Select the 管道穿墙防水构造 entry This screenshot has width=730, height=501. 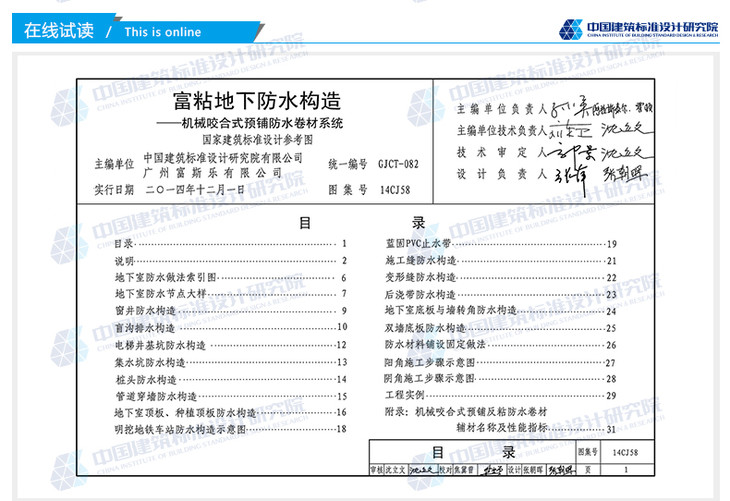[x=155, y=396]
